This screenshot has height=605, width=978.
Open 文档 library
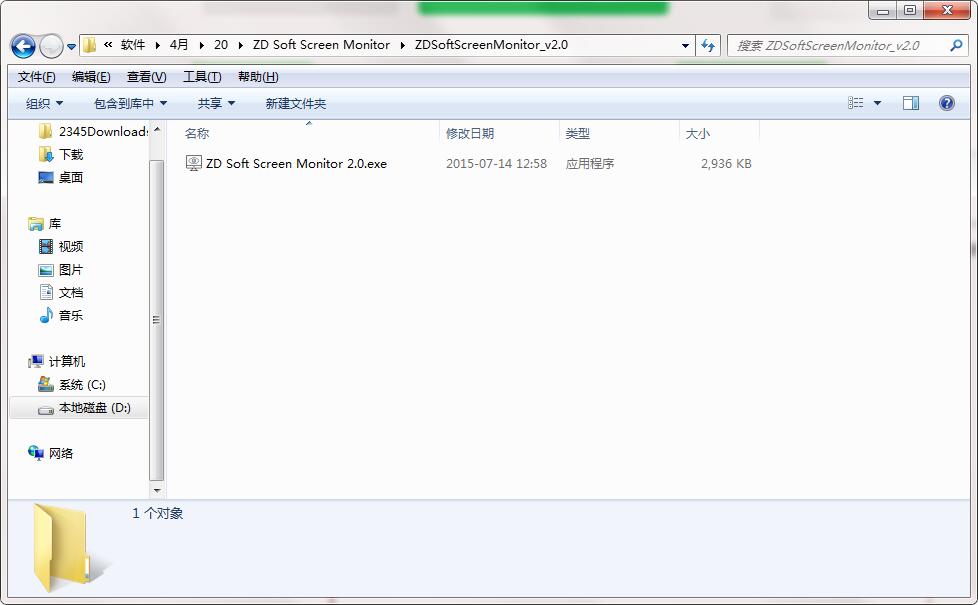point(61,293)
